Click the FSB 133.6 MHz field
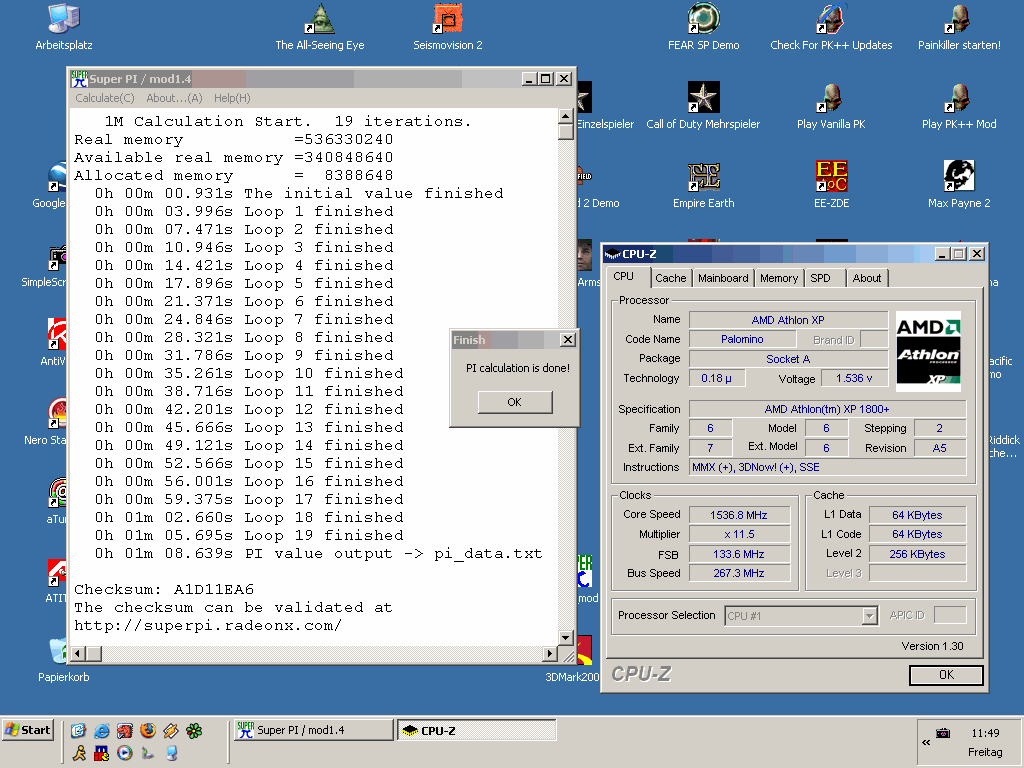 pos(739,554)
